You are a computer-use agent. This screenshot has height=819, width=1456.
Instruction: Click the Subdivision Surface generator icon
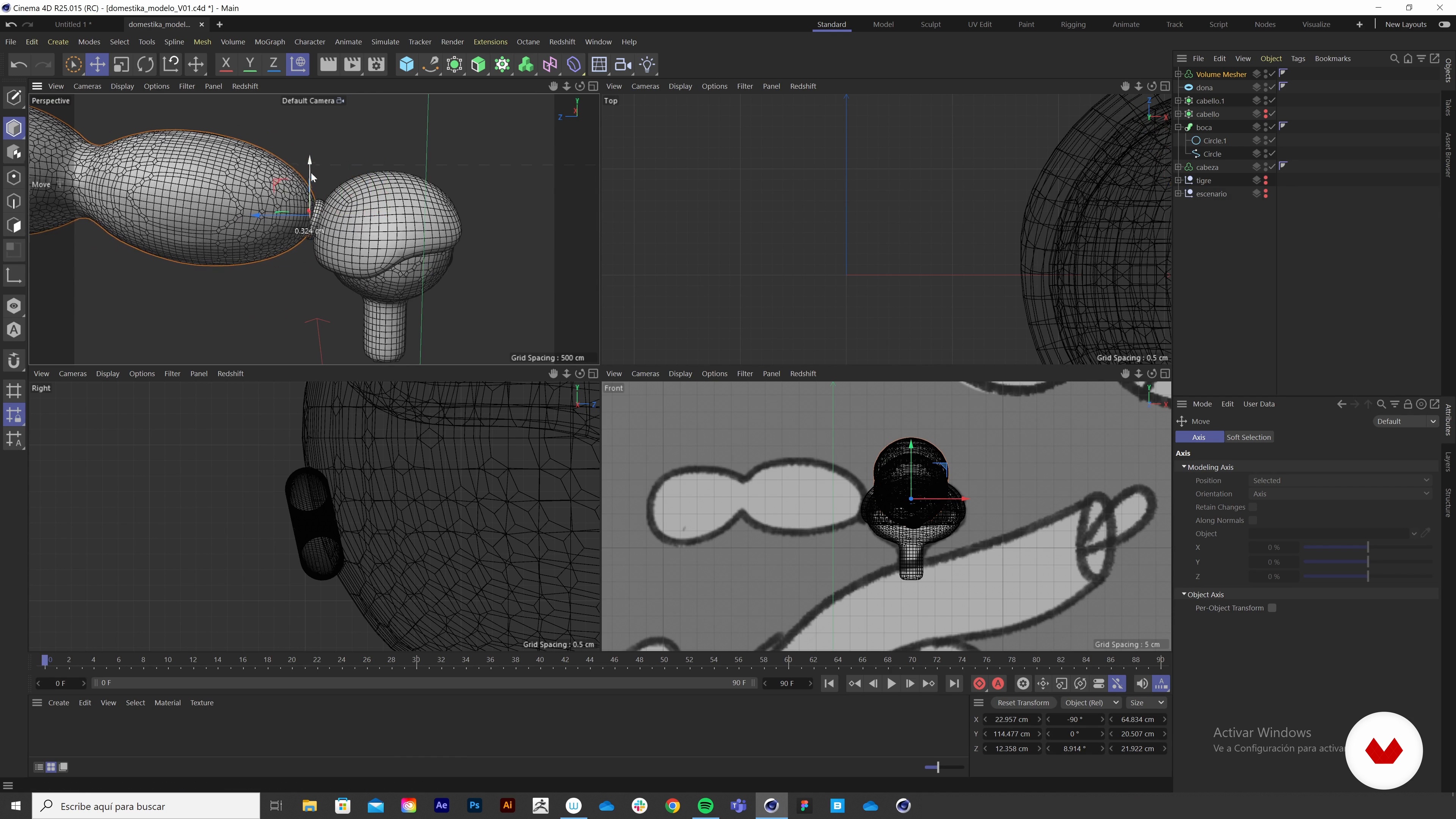(x=455, y=64)
